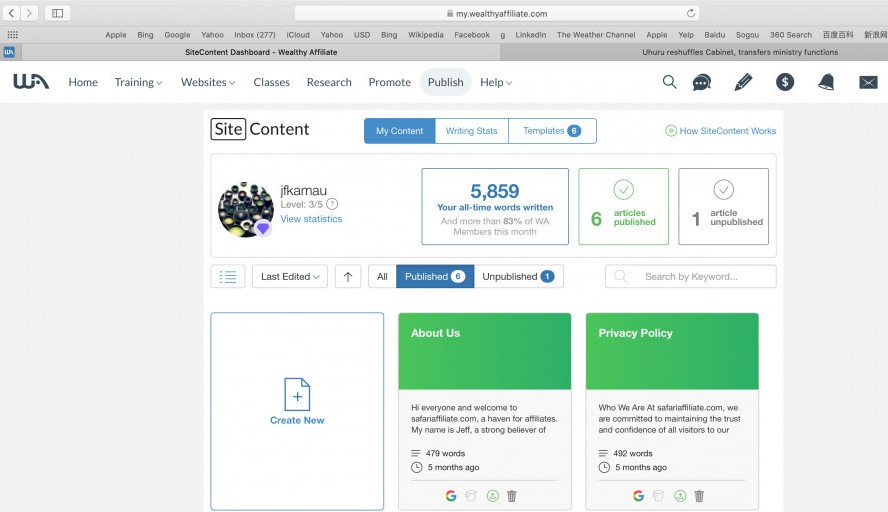Viewport: 888px width, 512px height.
Task: Open the 6 articles published box
Action: tap(624, 207)
